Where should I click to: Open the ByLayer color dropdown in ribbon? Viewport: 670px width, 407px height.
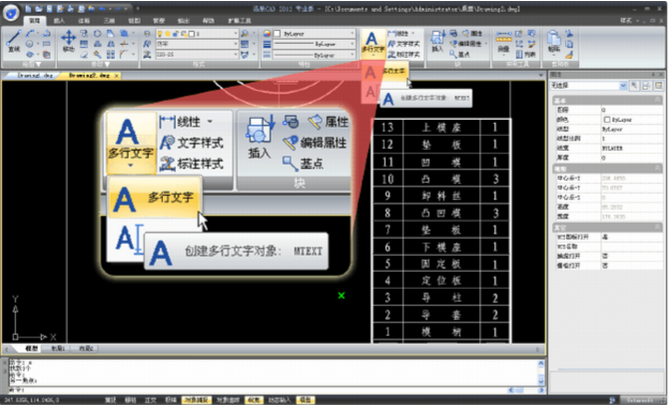click(x=314, y=33)
